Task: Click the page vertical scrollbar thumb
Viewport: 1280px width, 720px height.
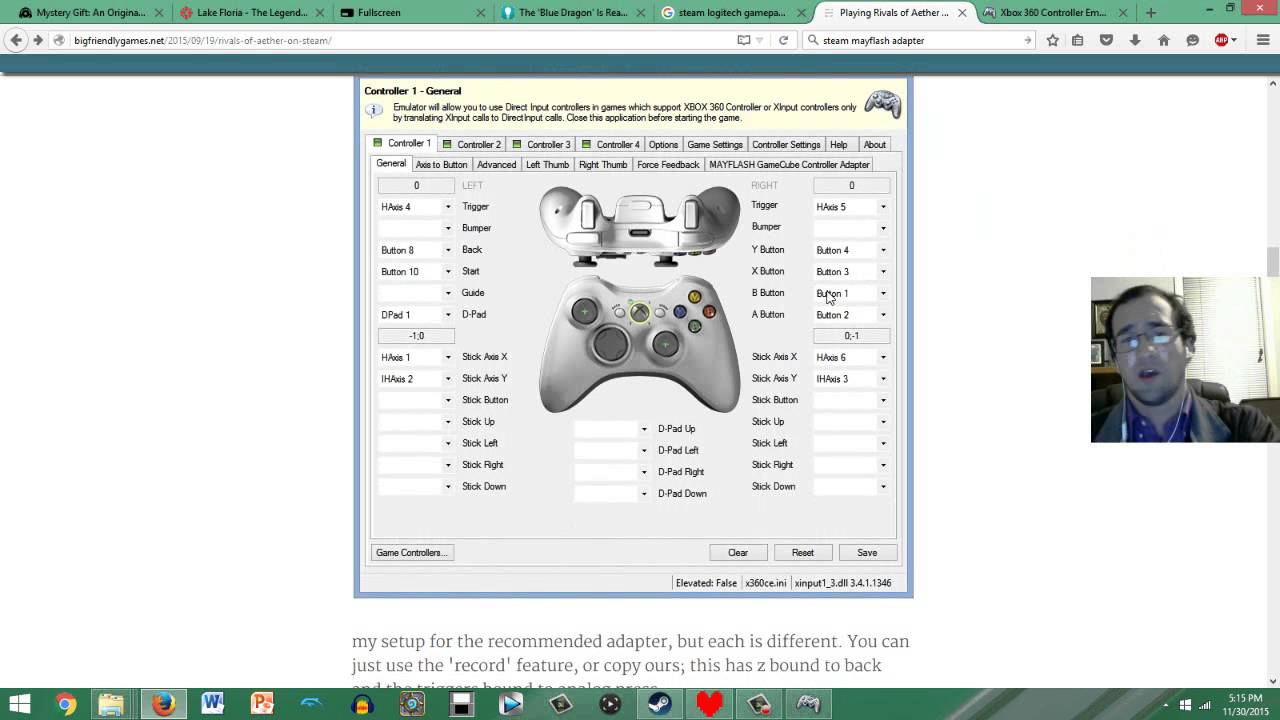Action: [1273, 262]
